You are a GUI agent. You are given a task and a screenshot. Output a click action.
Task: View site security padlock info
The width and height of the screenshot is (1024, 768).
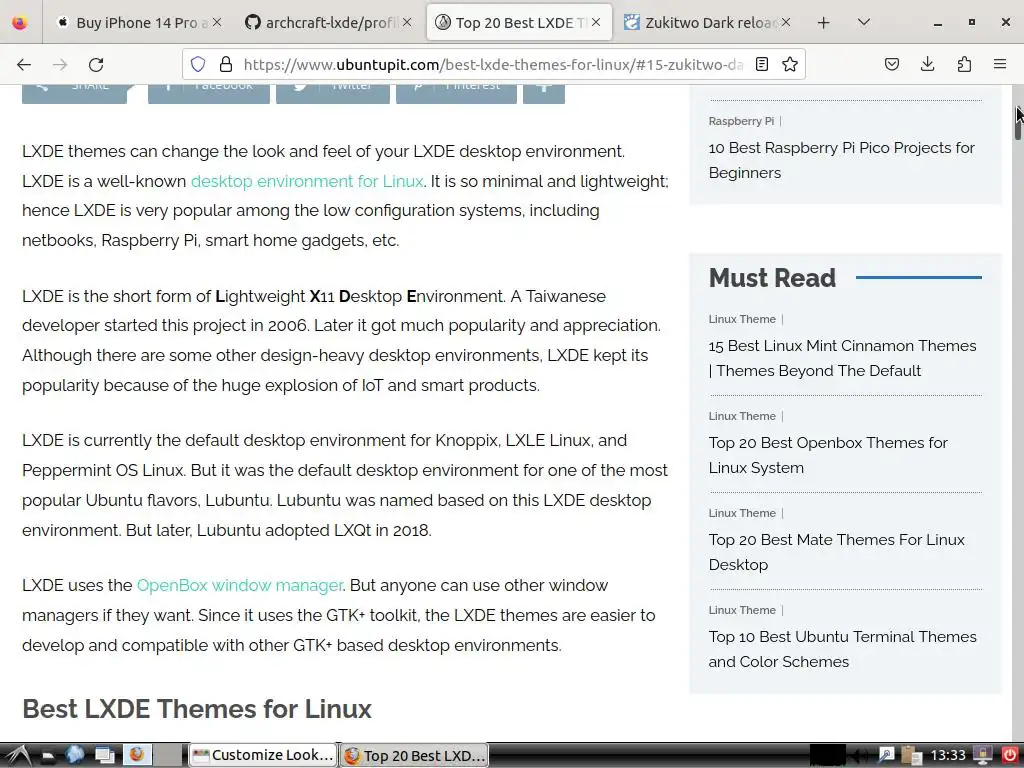226,64
